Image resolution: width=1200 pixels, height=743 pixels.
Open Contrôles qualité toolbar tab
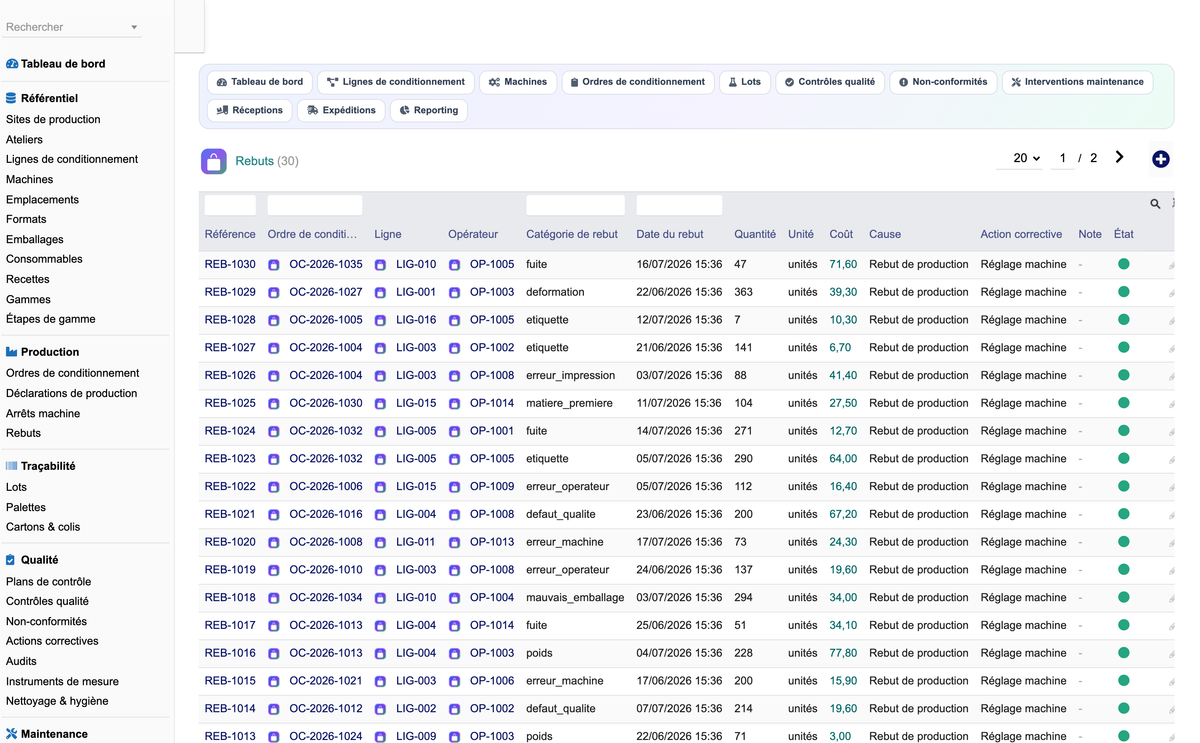pyautogui.click(x=830, y=82)
